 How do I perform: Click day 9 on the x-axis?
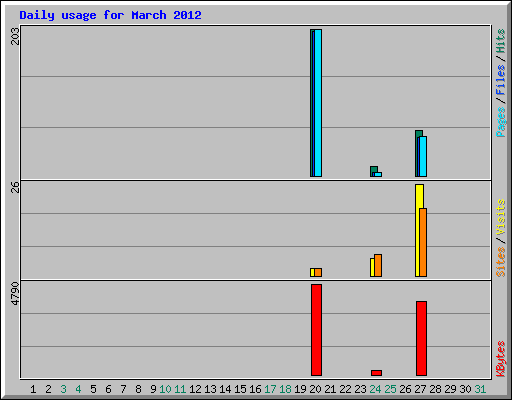click(x=153, y=389)
